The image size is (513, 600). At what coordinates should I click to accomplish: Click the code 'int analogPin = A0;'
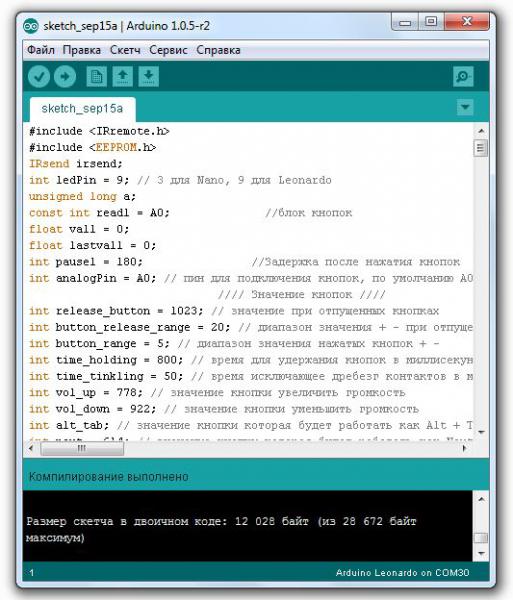click(x=93, y=279)
